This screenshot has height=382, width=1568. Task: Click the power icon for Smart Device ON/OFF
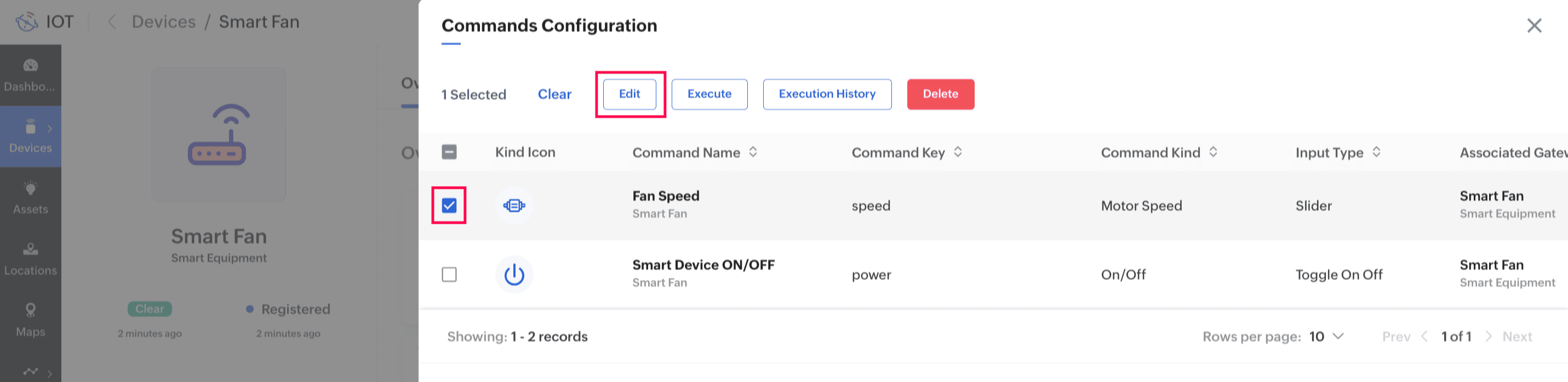coord(514,274)
